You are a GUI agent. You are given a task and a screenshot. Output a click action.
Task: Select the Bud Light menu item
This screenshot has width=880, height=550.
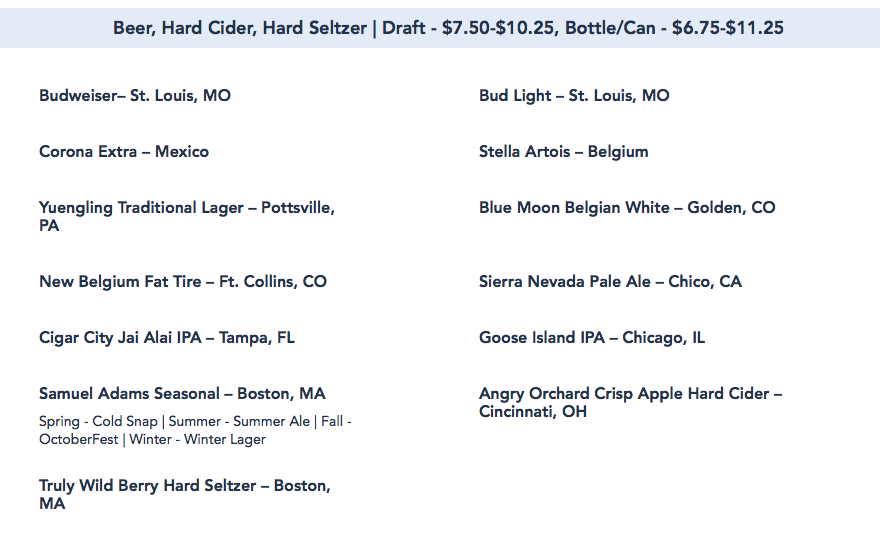pos(574,96)
